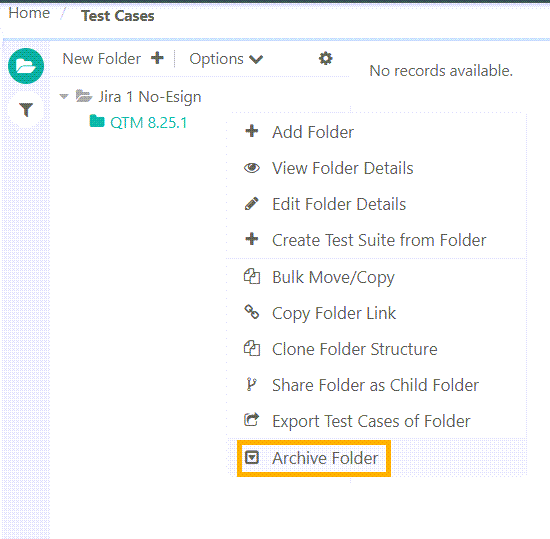The width and height of the screenshot is (550, 539).
Task: Select the QTM 8.25.1 folder
Action: point(149,123)
